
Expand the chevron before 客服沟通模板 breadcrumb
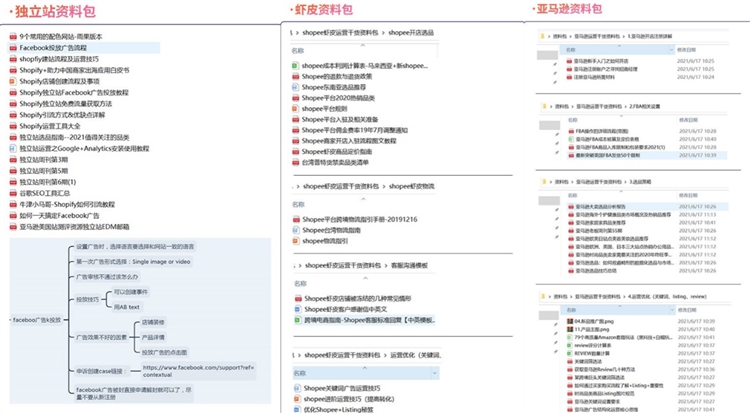386,265
